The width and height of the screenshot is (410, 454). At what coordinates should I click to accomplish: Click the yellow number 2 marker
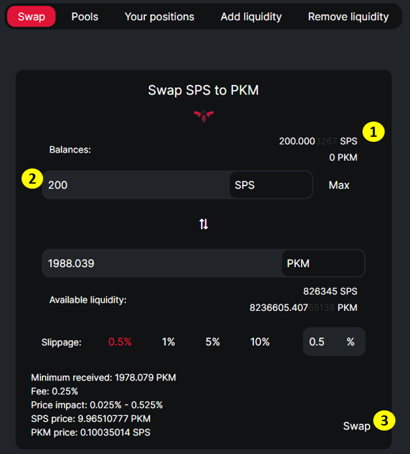32,179
